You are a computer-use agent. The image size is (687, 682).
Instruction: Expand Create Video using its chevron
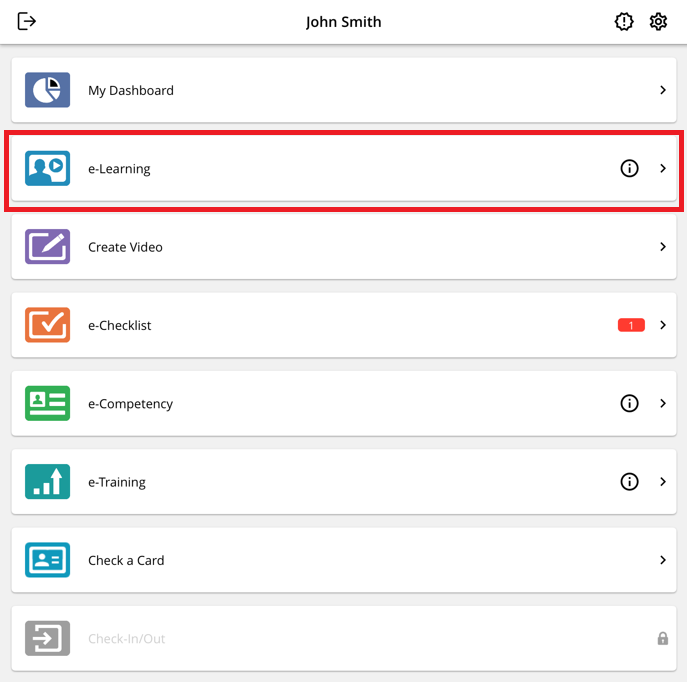click(662, 247)
